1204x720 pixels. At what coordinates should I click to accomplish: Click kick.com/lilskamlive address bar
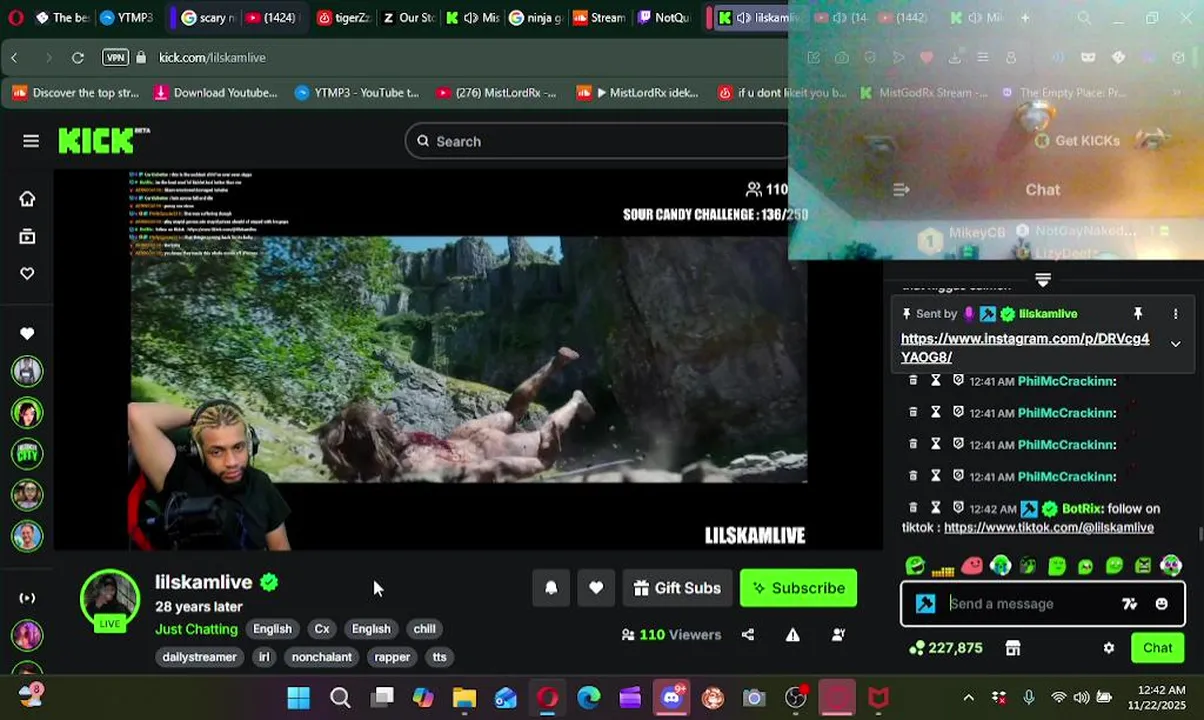212,58
